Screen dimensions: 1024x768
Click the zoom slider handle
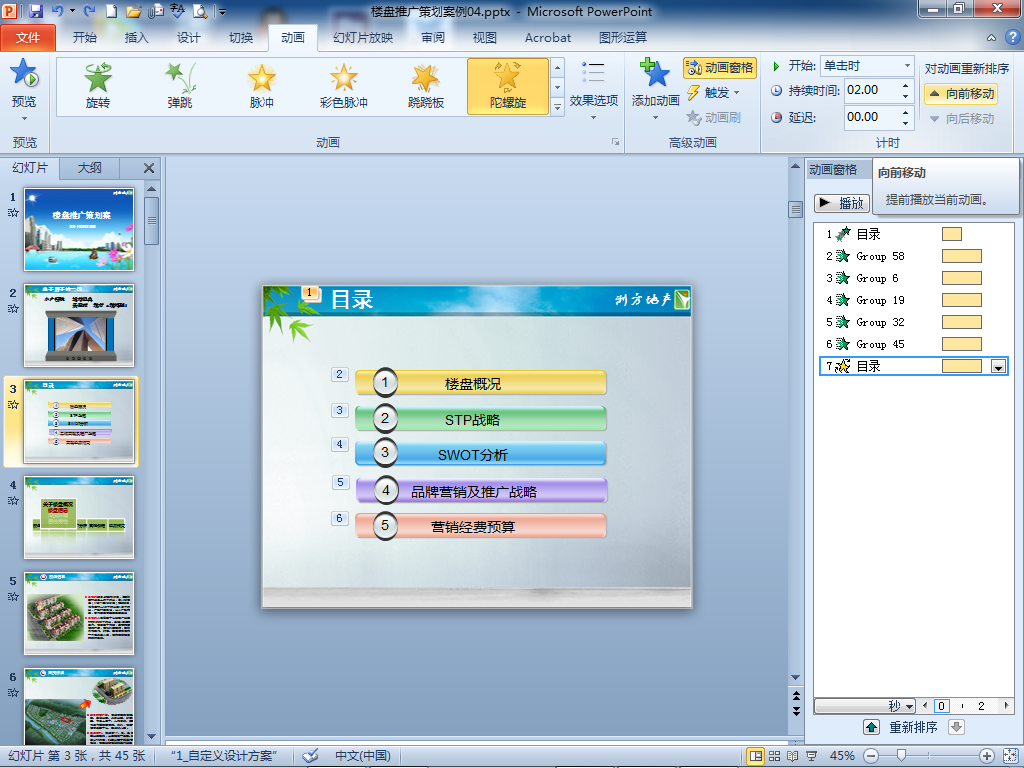tap(901, 756)
